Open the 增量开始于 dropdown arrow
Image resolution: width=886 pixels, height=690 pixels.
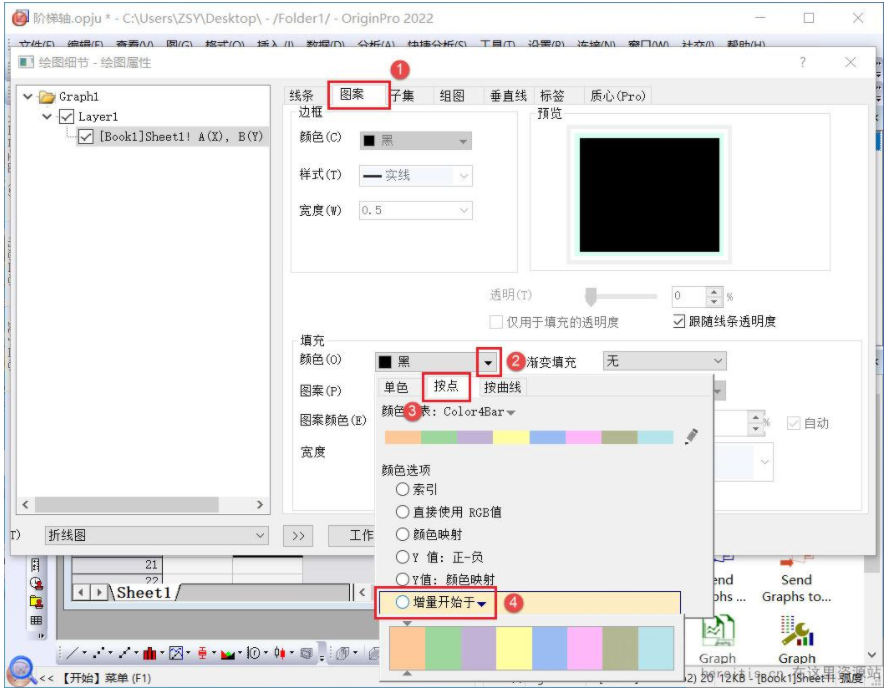tap(481, 604)
